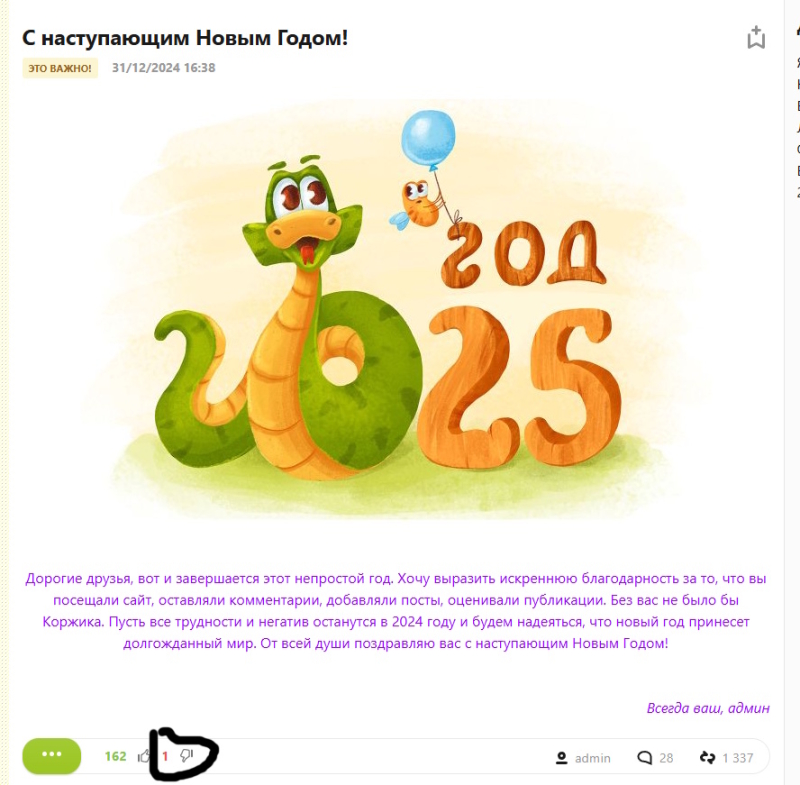800x785 pixels.
Task: Open the post title "С наступающим Новым Годом!"
Action: tap(185, 38)
